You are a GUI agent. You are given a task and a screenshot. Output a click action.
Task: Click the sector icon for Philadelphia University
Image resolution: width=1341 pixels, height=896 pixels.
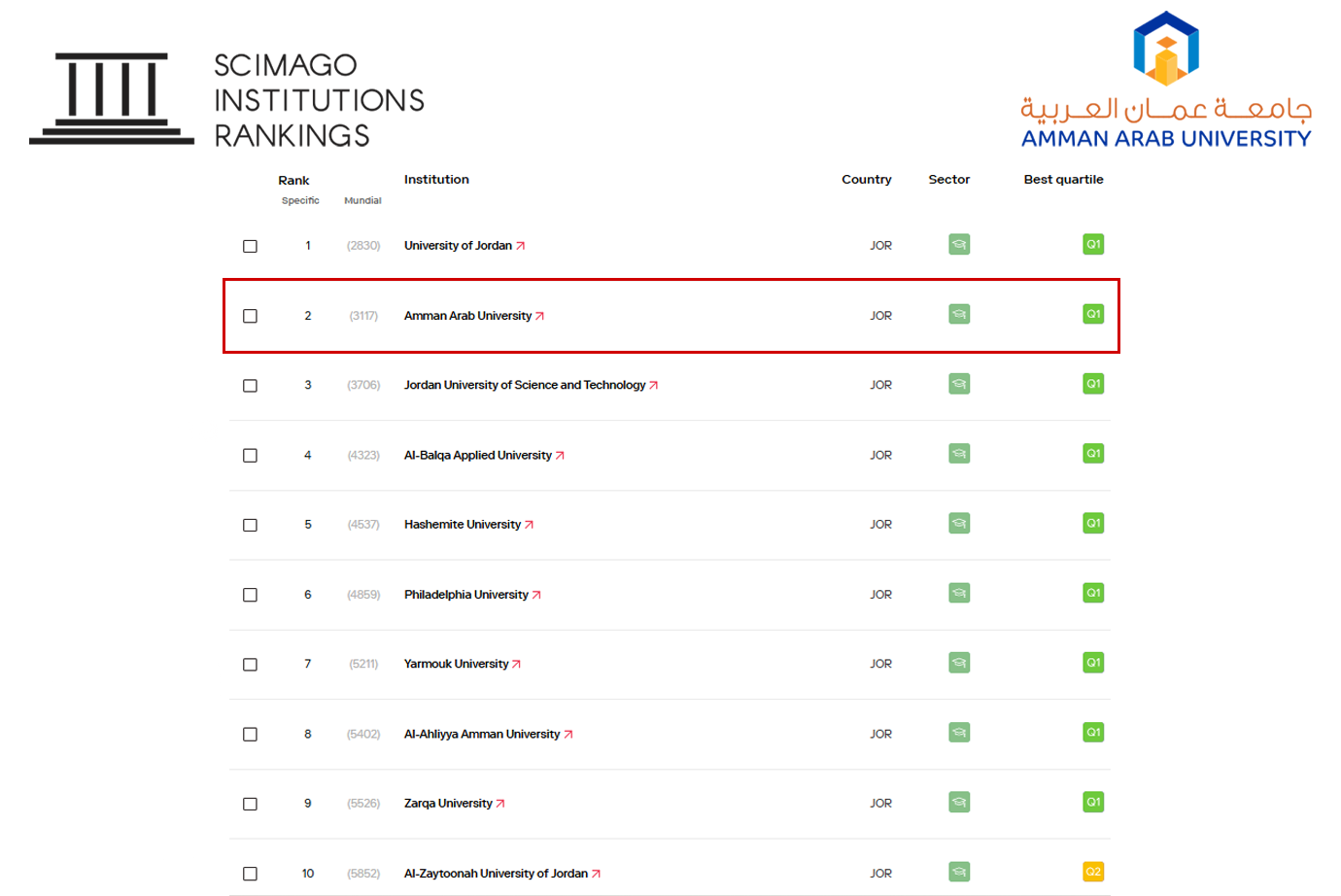click(959, 594)
